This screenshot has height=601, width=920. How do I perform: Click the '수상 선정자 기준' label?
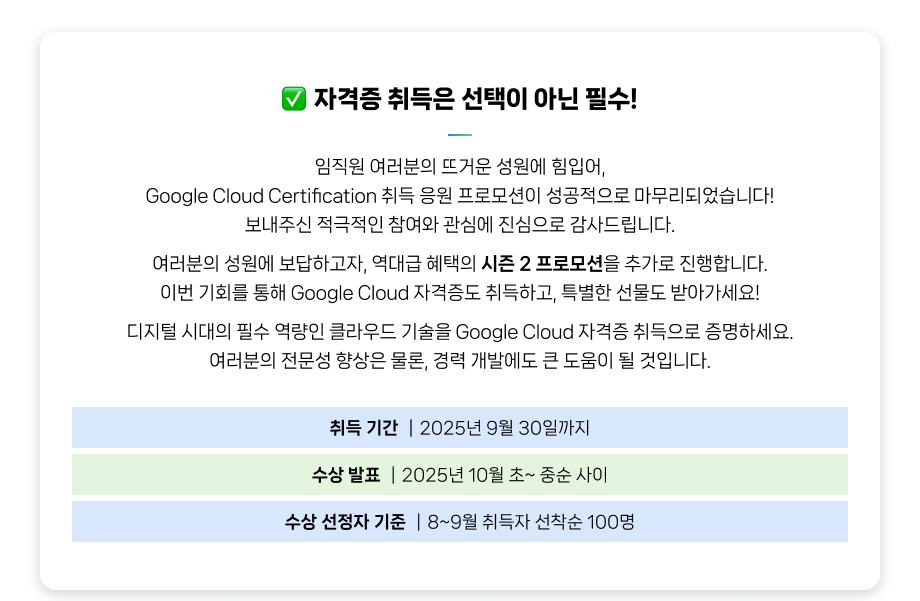[x=345, y=522]
